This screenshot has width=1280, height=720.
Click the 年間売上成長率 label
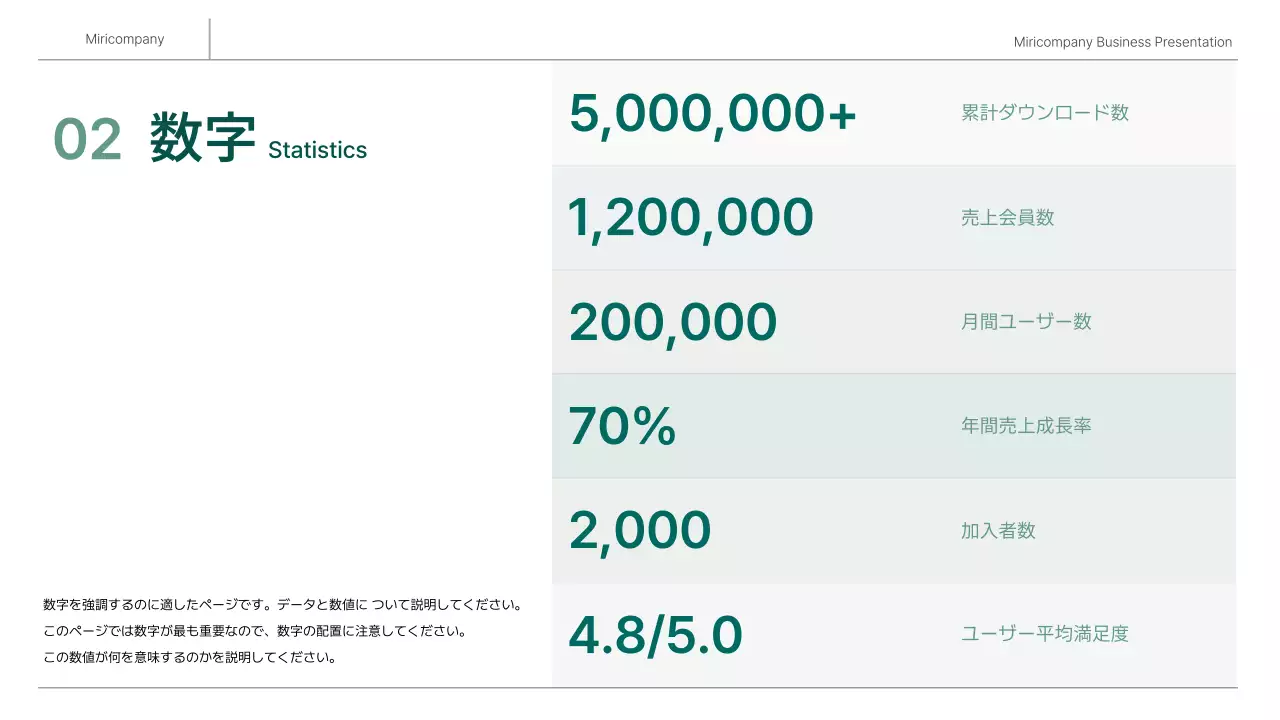click(1026, 426)
